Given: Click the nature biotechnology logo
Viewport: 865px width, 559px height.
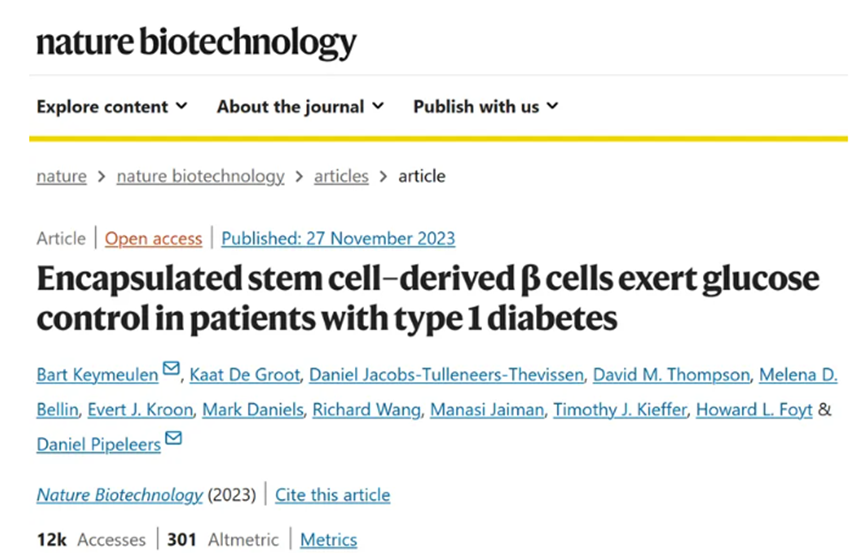Looking at the screenshot, I should 196,42.
